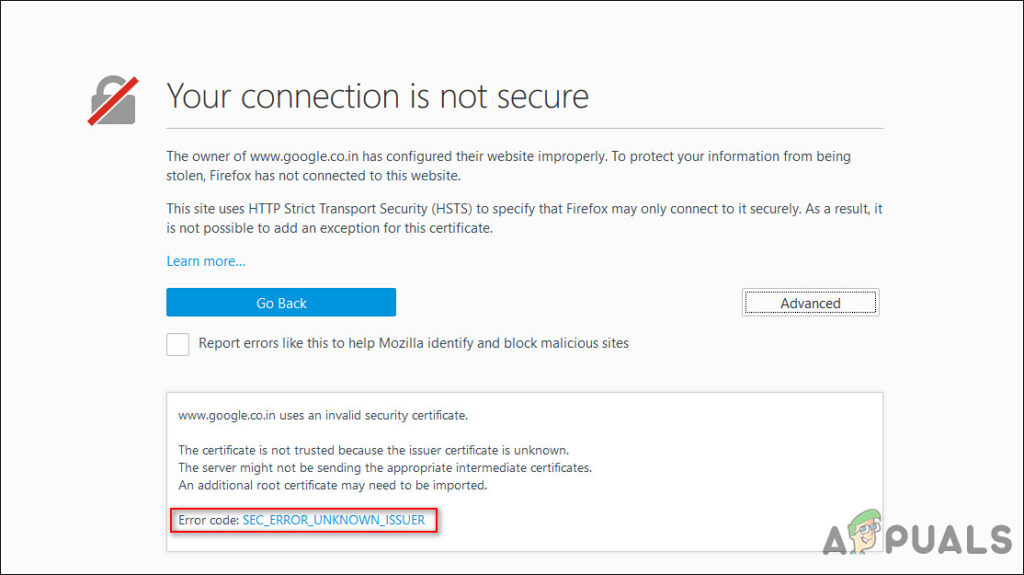This screenshot has height=575, width=1024.
Task: Click the crossed-out padlock icon
Action: pos(113,100)
